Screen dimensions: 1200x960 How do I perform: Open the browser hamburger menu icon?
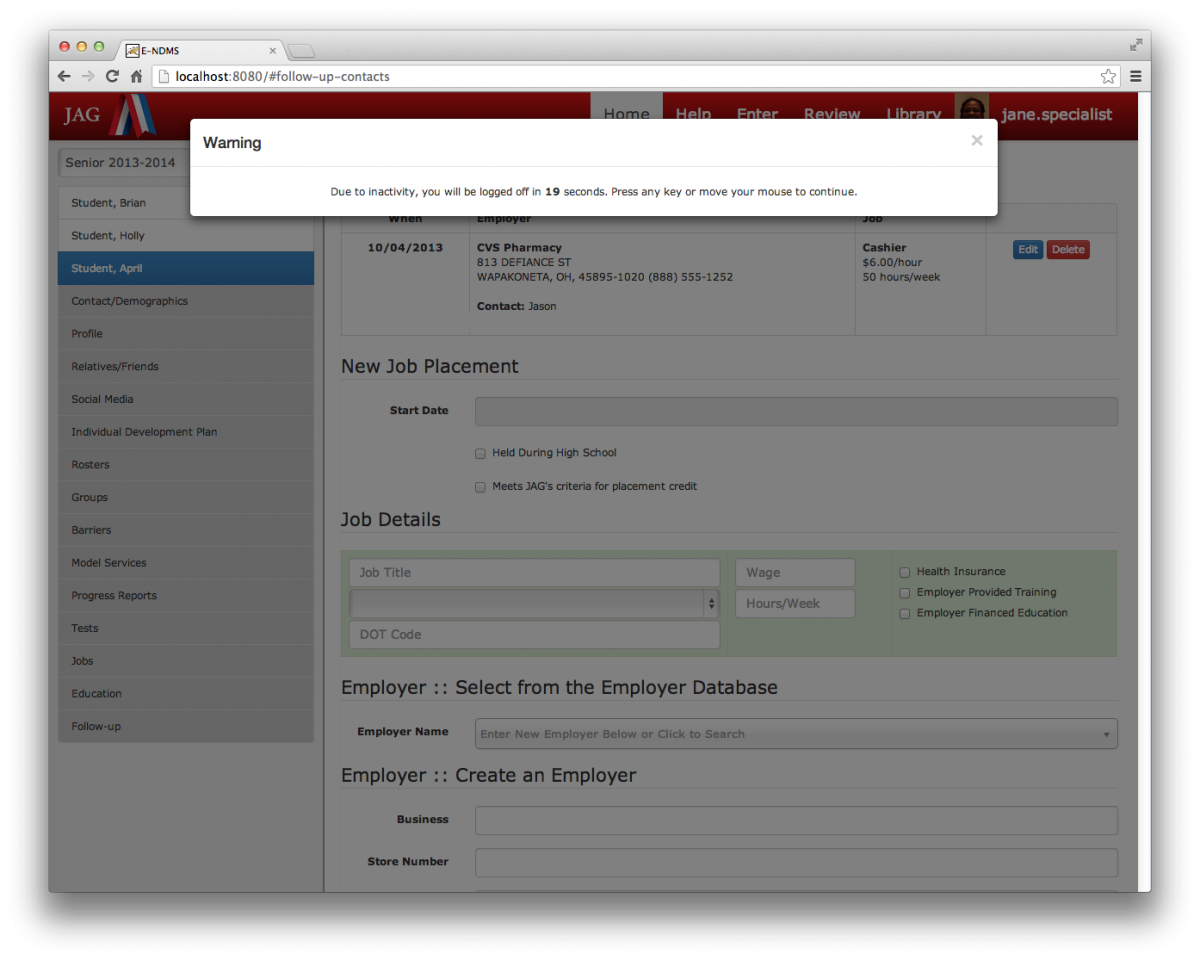(1136, 76)
